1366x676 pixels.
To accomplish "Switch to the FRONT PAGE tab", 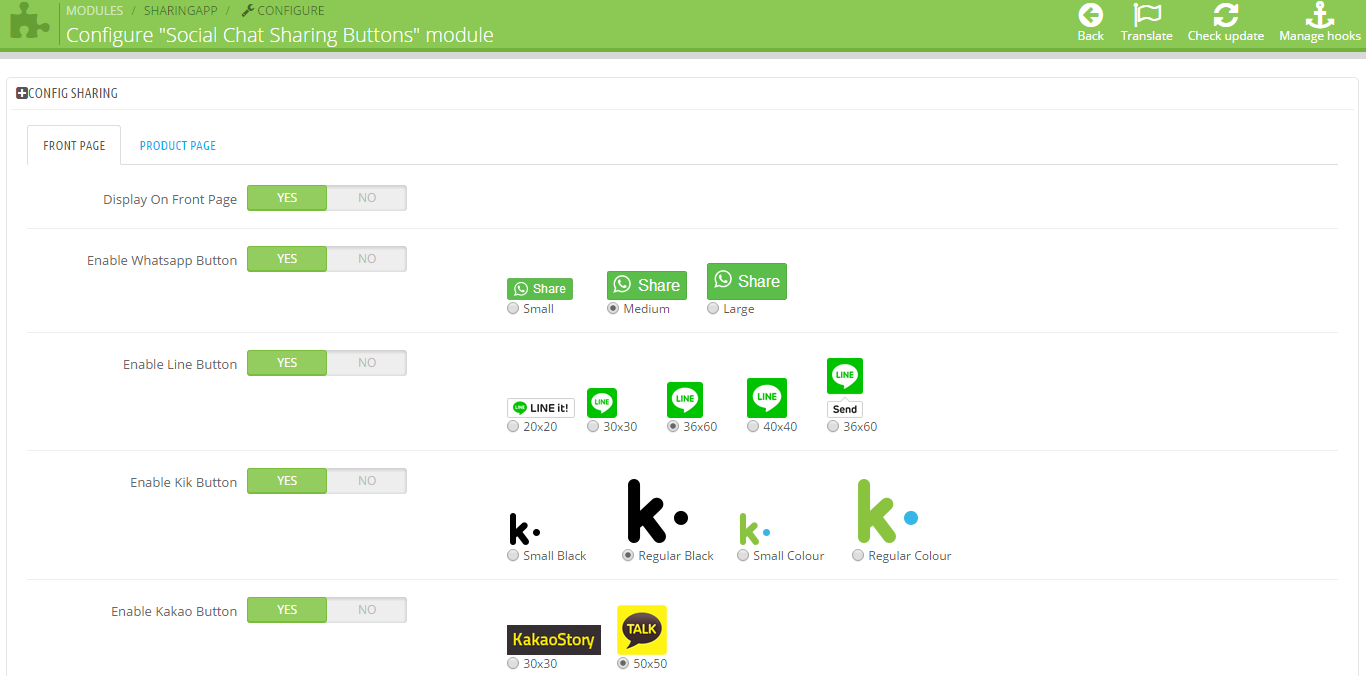I will [x=74, y=145].
